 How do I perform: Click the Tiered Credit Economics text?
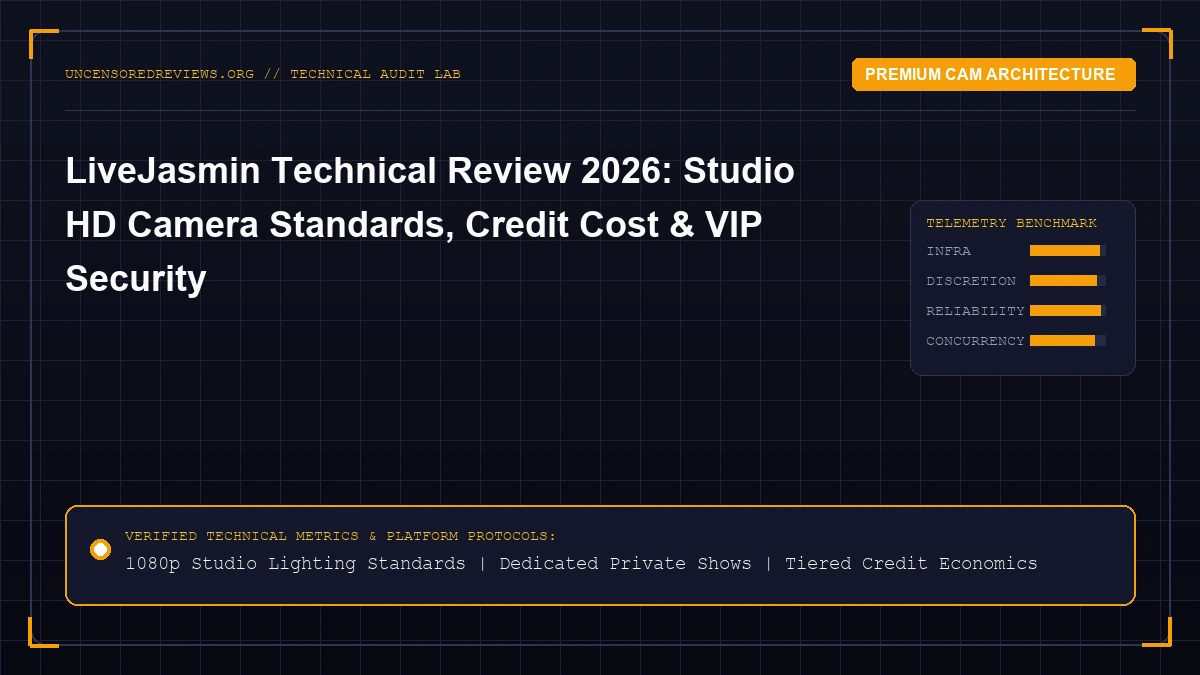911,563
